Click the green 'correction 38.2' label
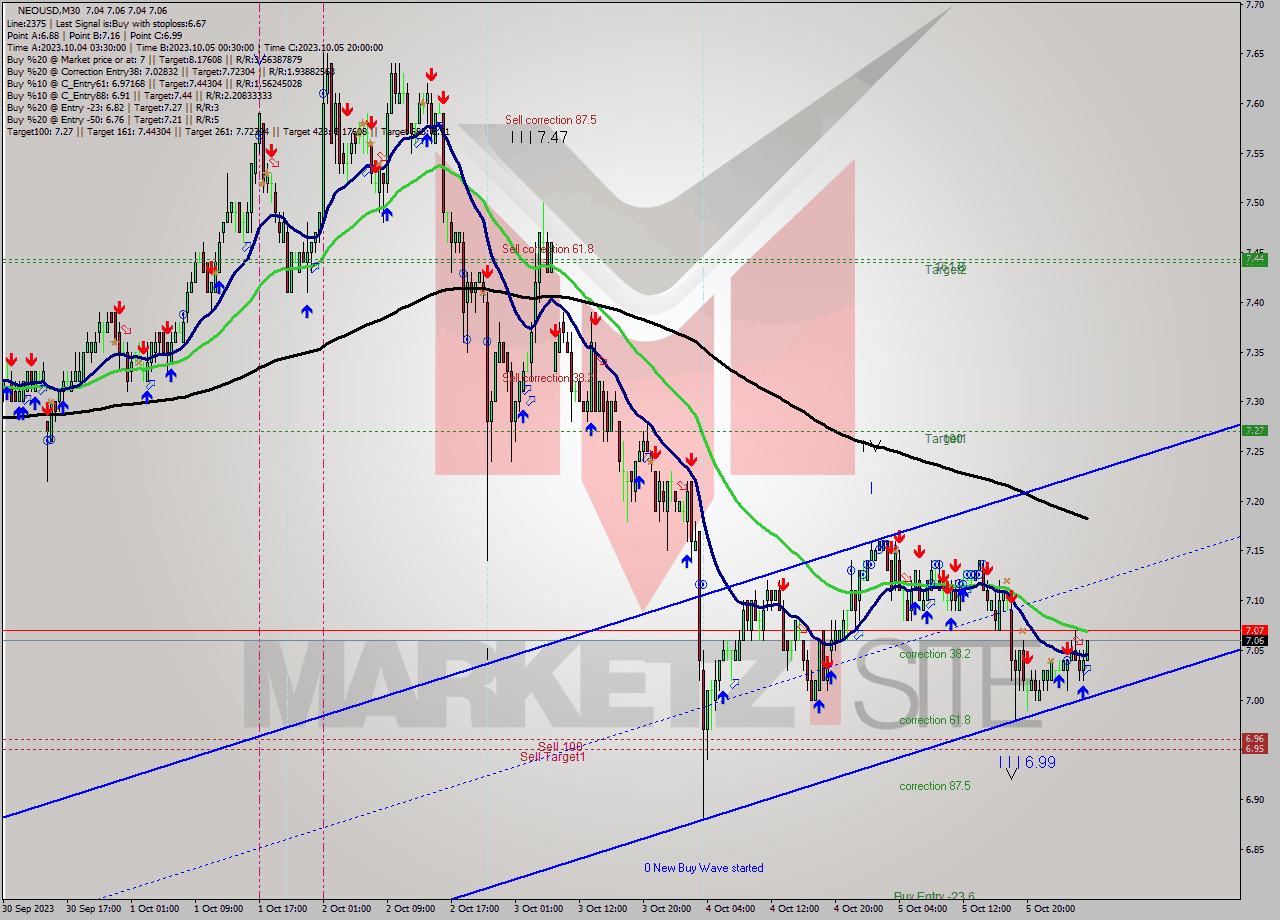Image resolution: width=1280 pixels, height=920 pixels. pyautogui.click(x=935, y=654)
